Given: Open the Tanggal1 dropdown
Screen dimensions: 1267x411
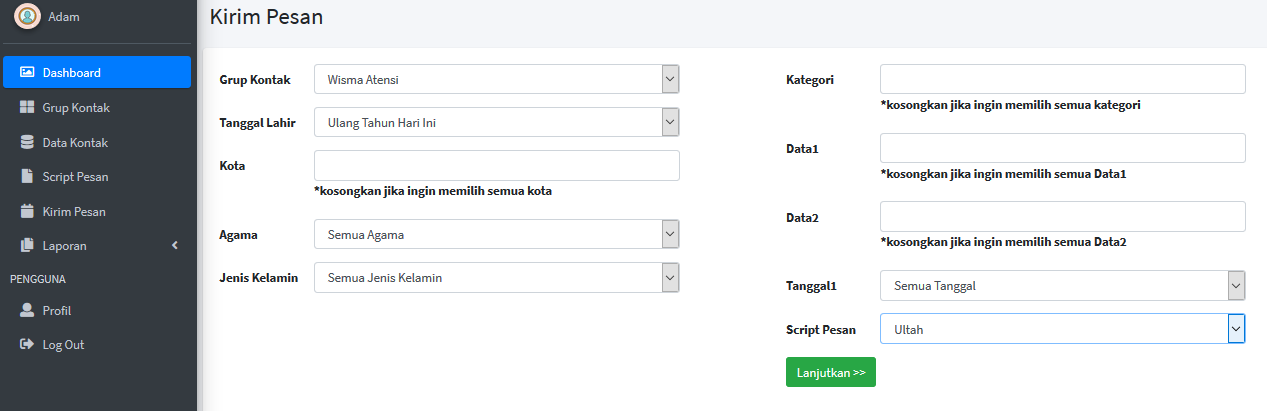Looking at the screenshot, I should [x=1062, y=285].
